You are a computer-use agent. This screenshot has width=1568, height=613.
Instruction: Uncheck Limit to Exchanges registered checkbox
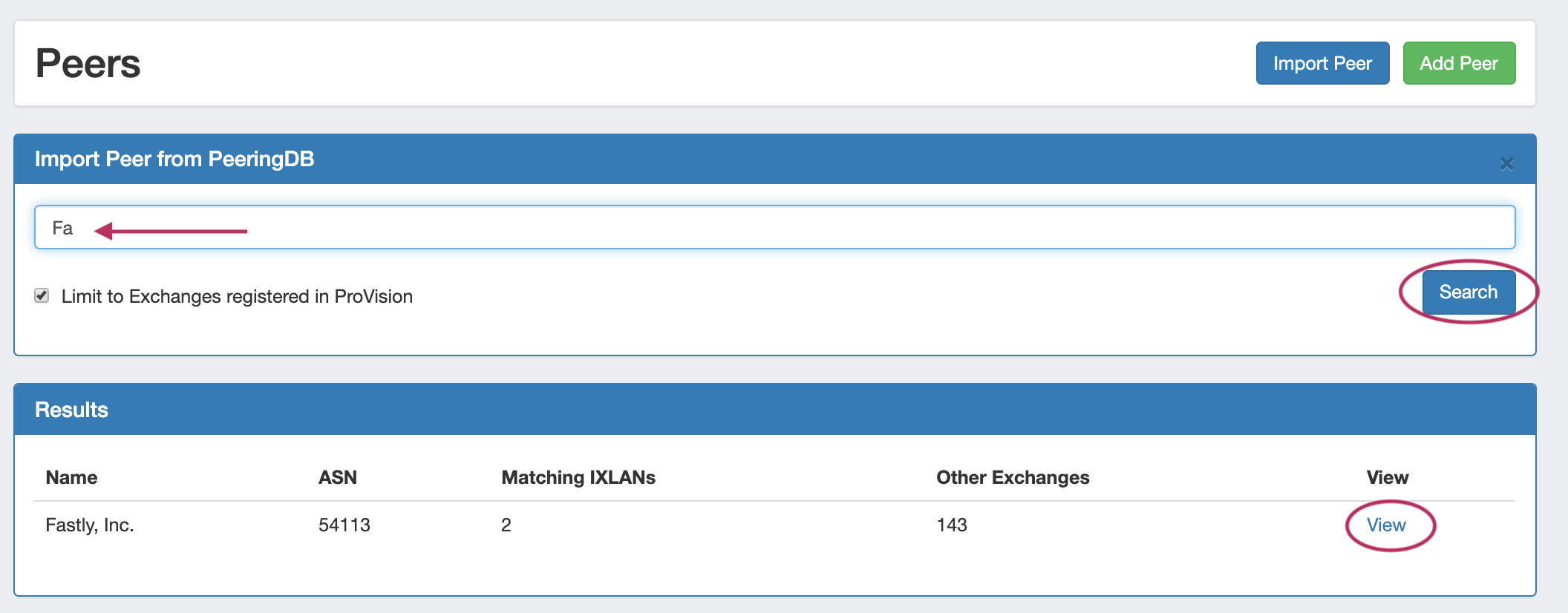(42, 296)
